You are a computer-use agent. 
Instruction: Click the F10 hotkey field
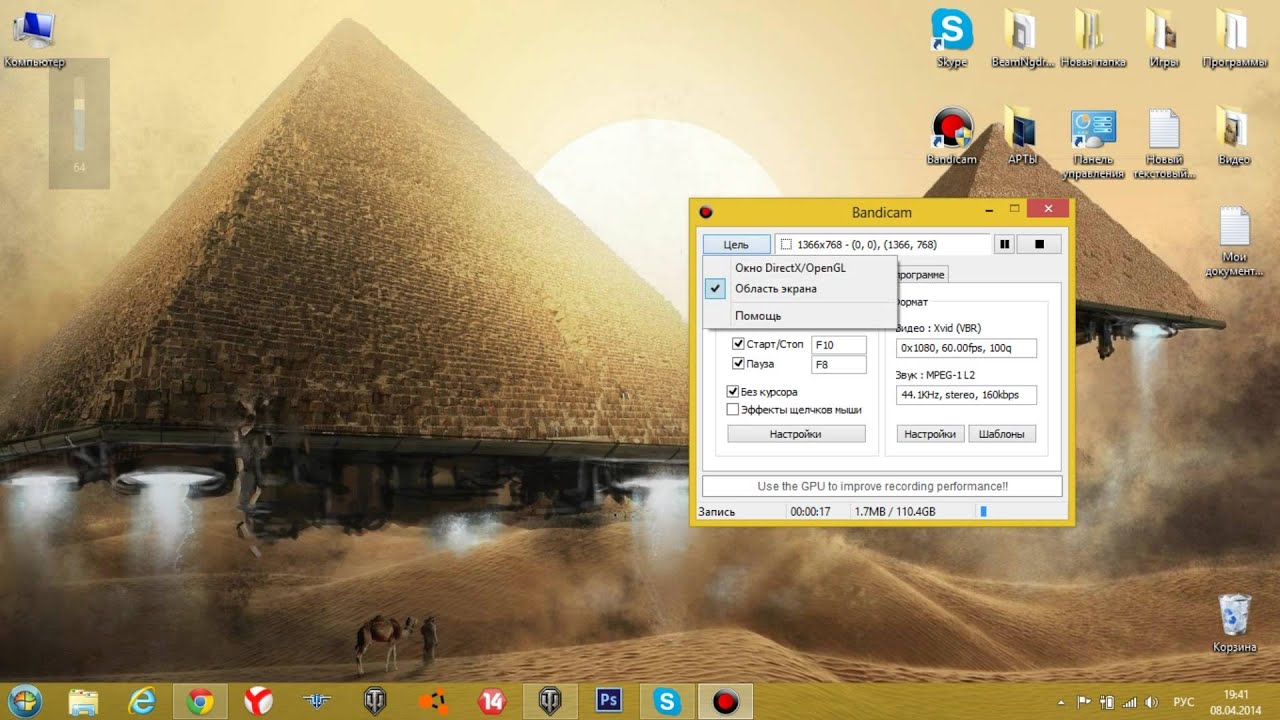(839, 344)
